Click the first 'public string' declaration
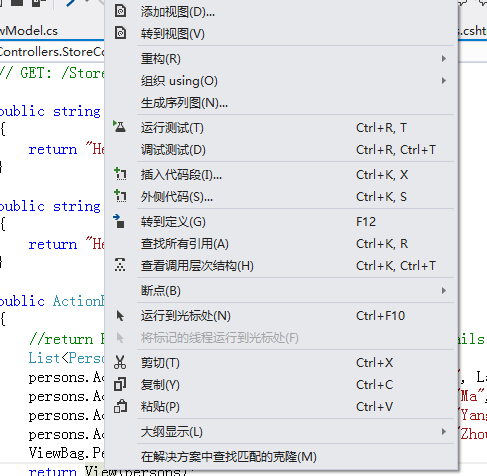The height and width of the screenshot is (476, 487). coord(50,111)
